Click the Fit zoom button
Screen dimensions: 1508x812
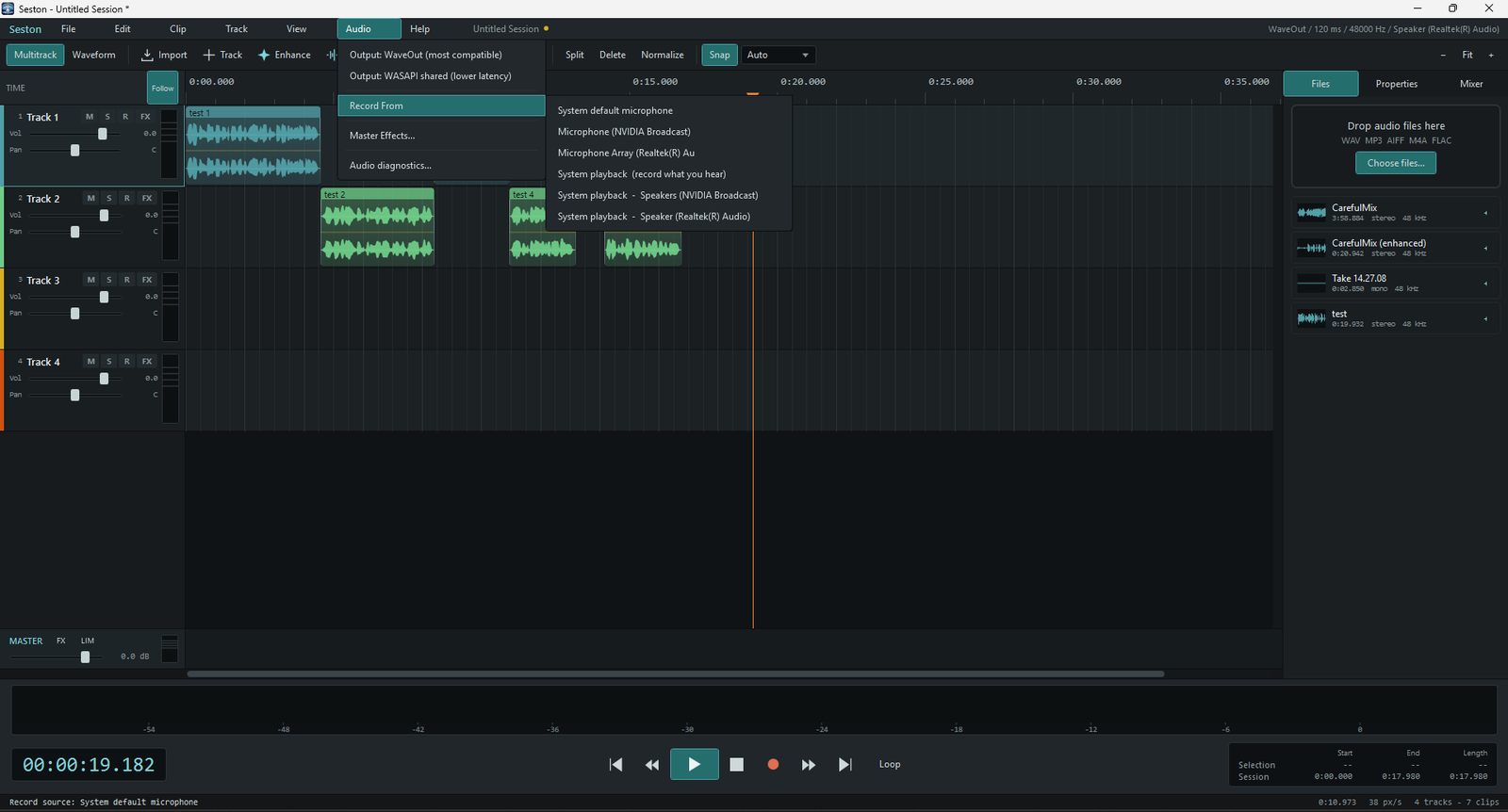[1467, 55]
